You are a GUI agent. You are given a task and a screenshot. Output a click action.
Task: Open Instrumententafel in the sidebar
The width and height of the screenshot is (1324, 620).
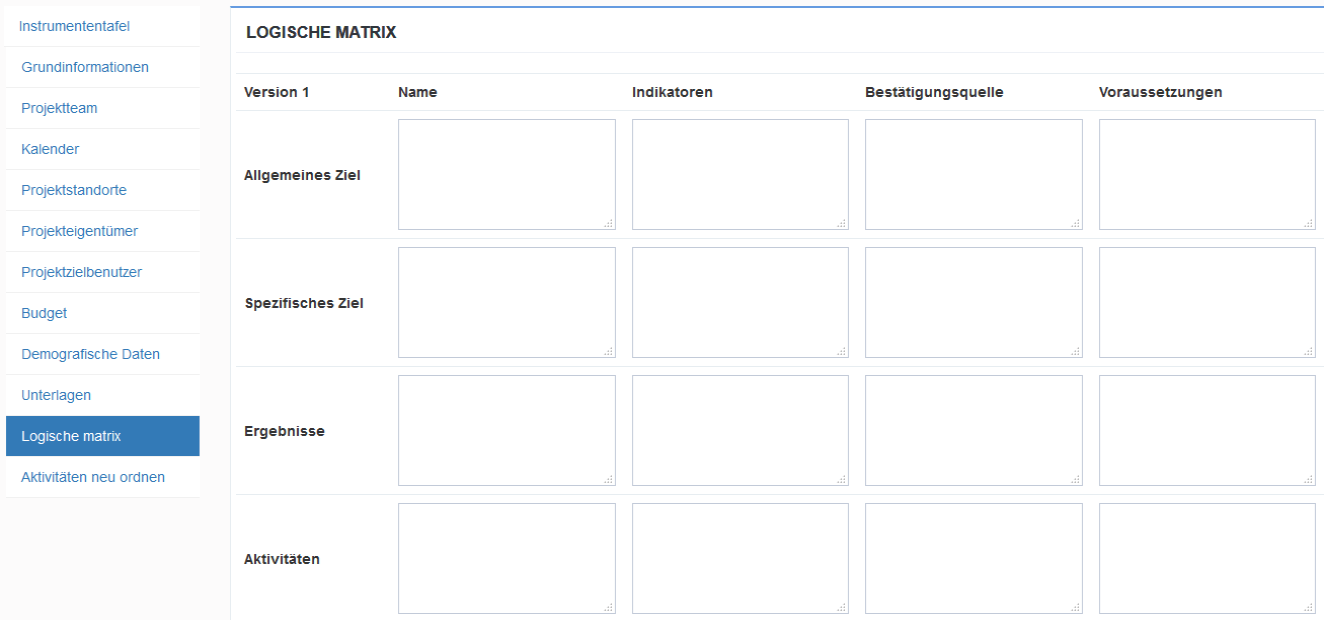click(x=102, y=26)
